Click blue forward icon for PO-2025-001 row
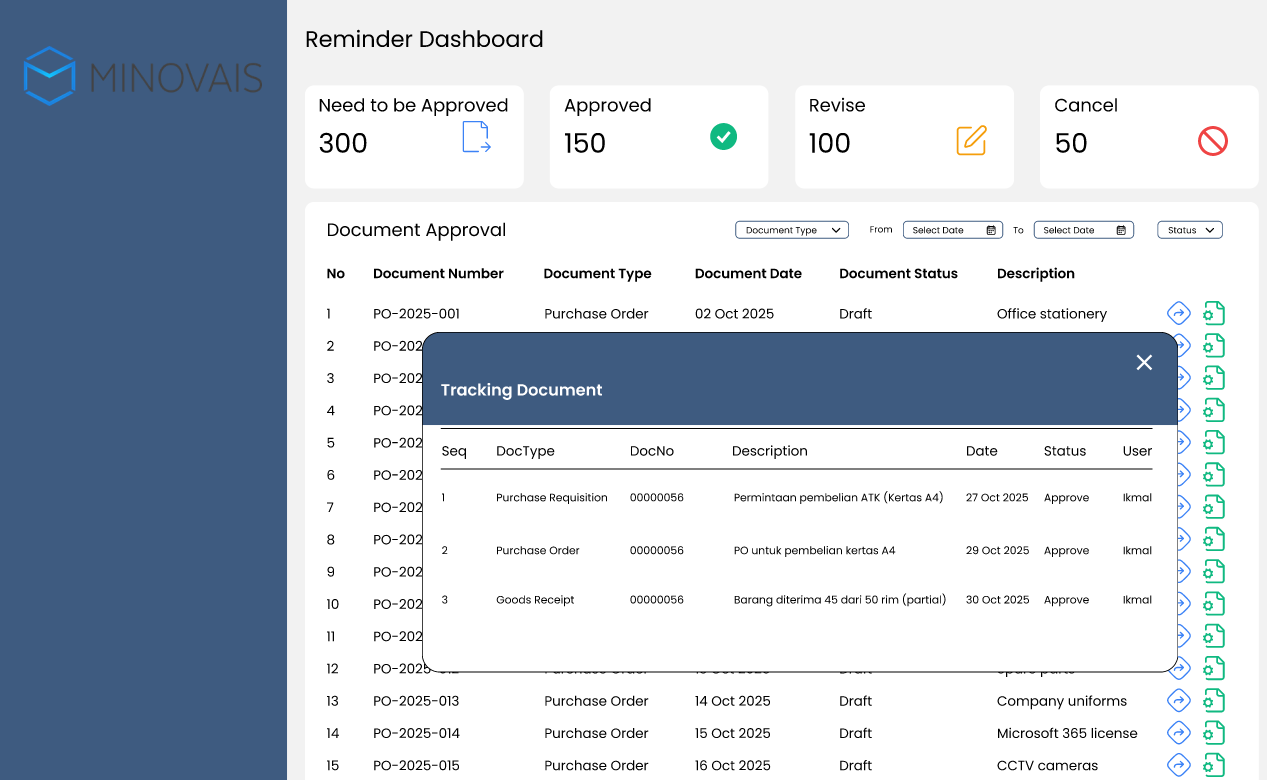The image size is (1267, 780). [x=1179, y=314]
